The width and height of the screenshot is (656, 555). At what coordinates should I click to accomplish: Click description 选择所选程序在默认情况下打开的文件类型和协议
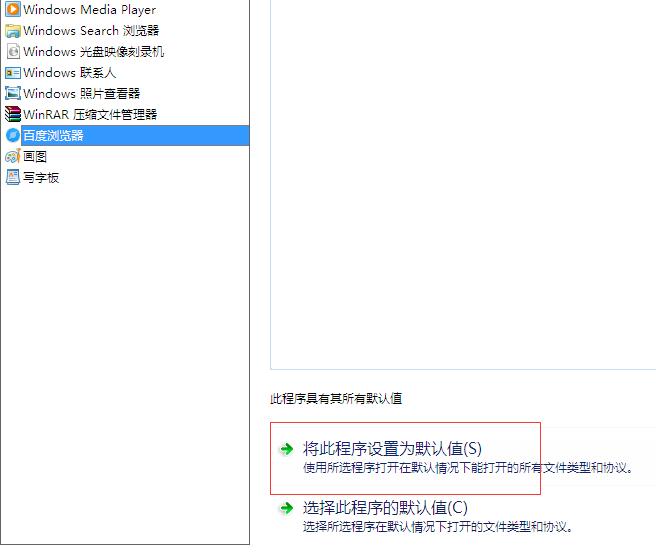tap(438, 527)
